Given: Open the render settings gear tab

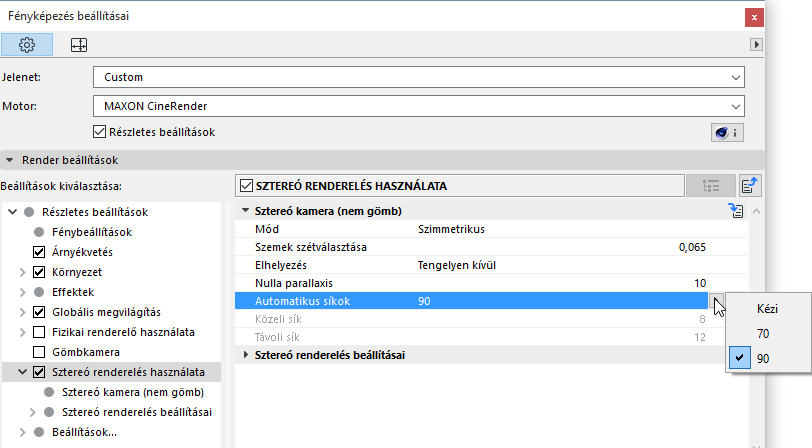Looking at the screenshot, I should [x=27, y=44].
